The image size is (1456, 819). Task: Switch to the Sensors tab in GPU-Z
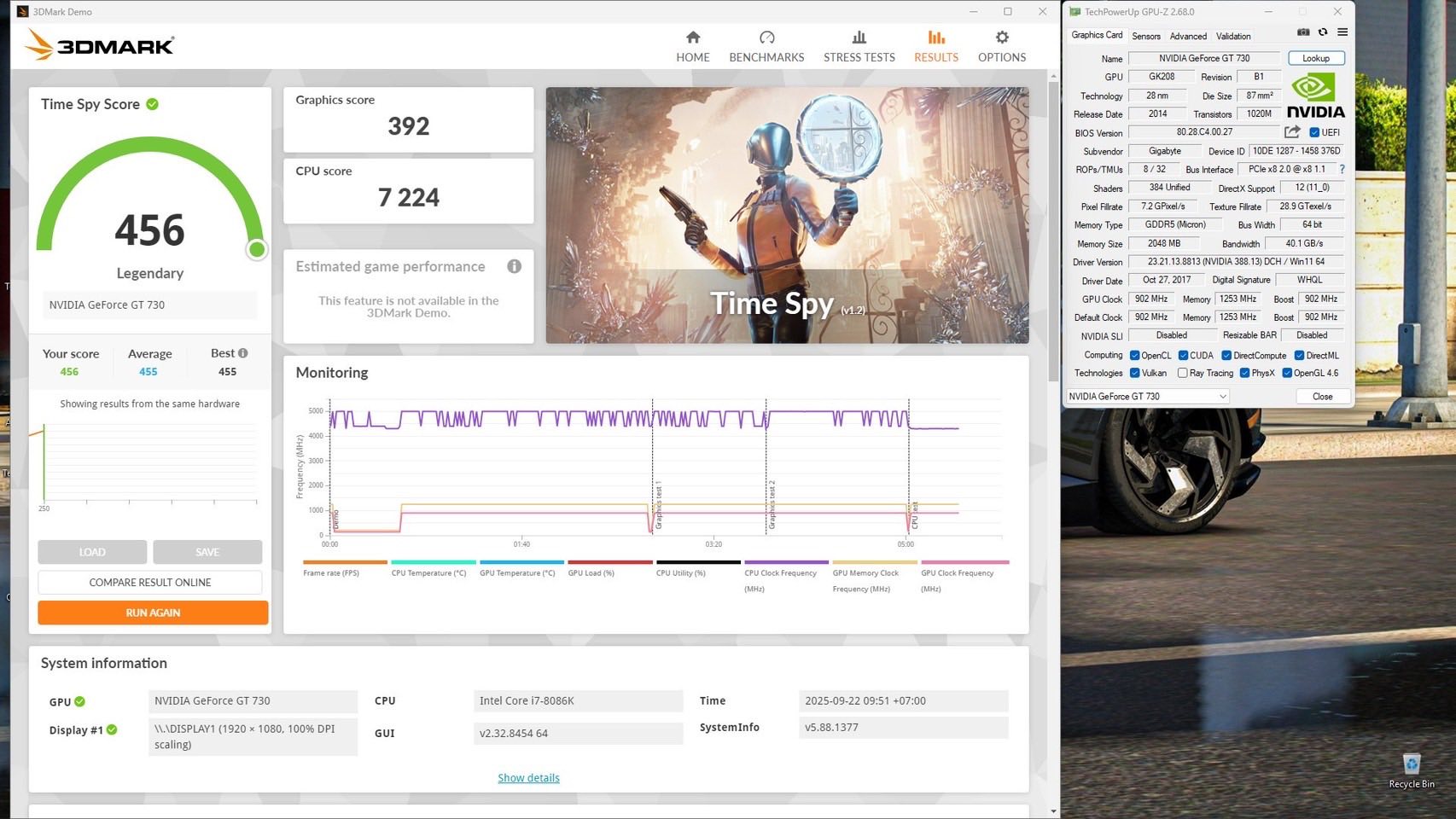1145,36
